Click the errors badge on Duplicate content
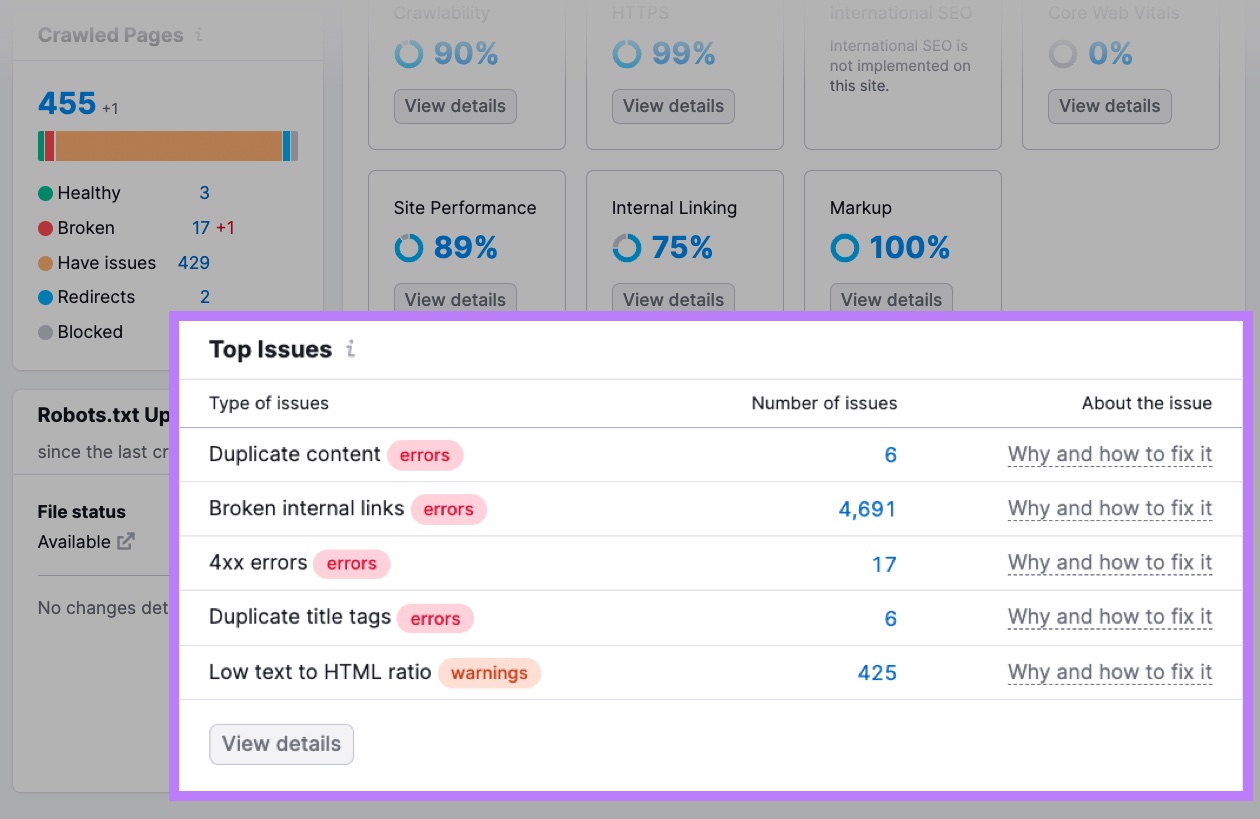 pyautogui.click(x=425, y=455)
